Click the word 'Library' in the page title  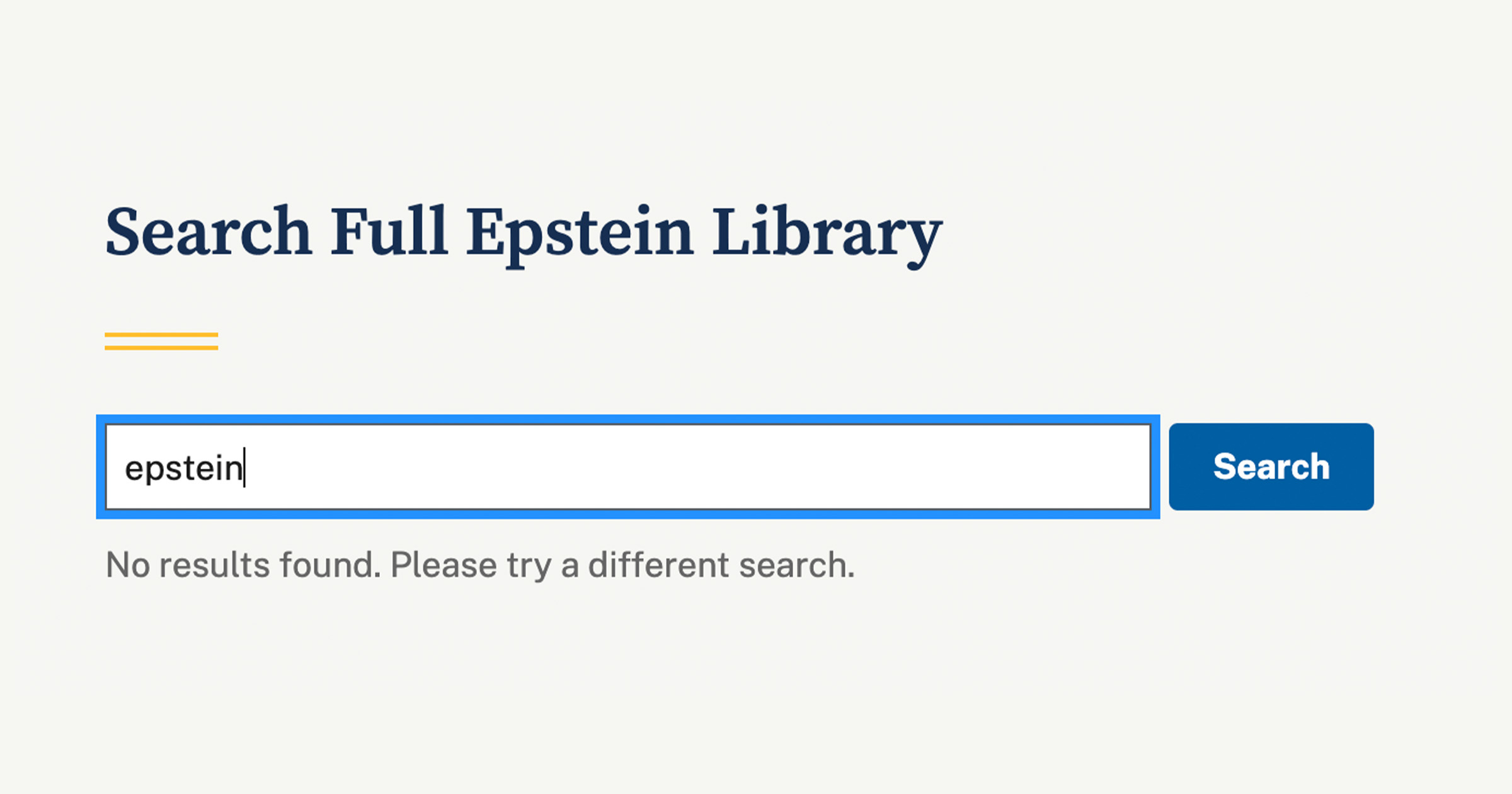pos(827,233)
